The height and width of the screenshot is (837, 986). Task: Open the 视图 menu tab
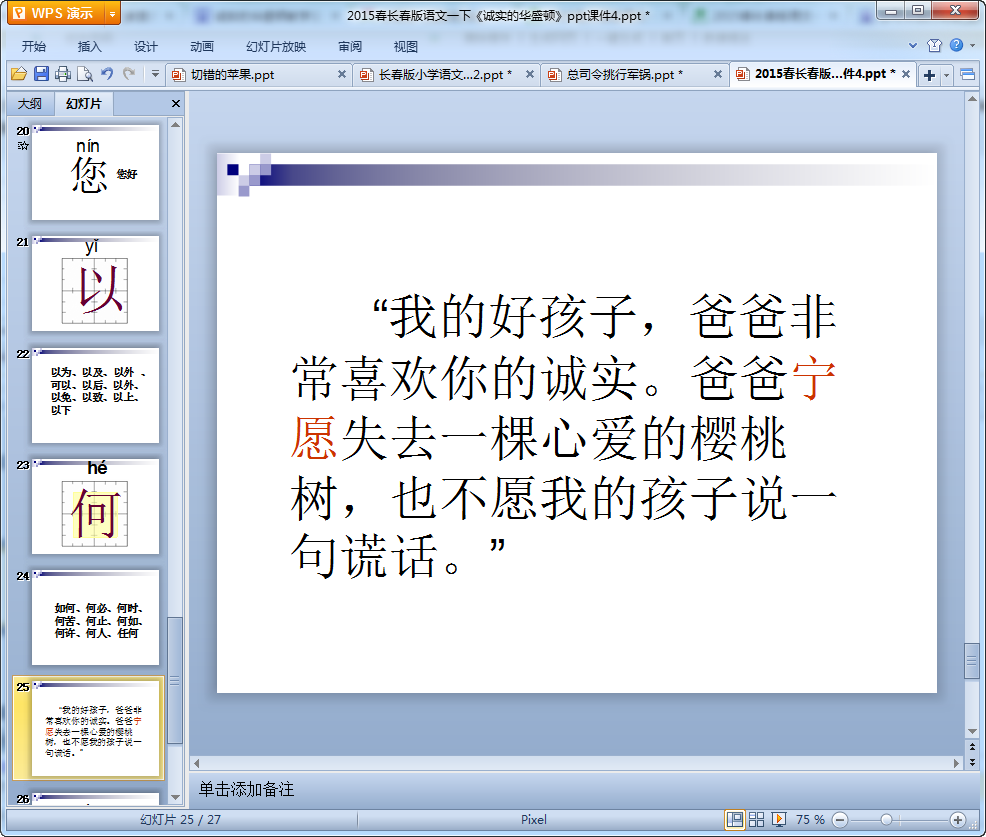click(406, 47)
